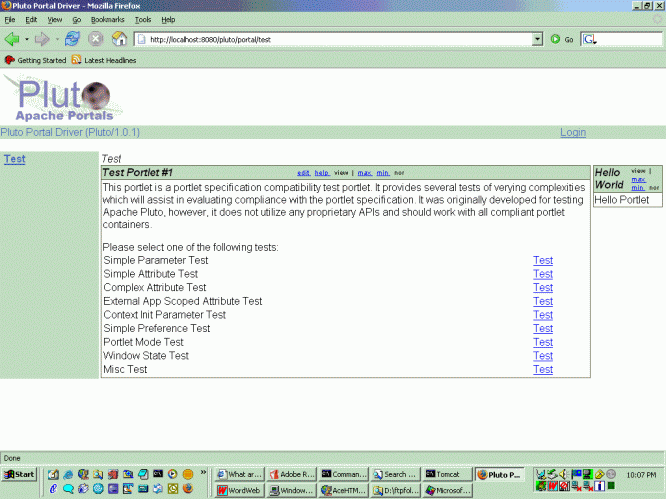Open the Bookmarks menu
Image resolution: width=666 pixels, height=499 pixels.
[108, 19]
